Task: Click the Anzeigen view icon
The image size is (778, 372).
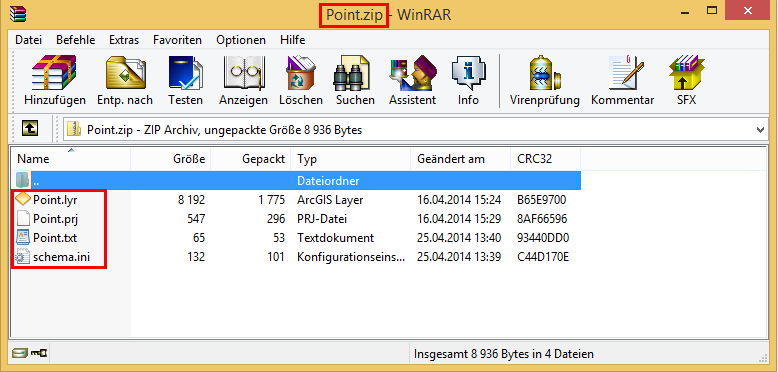Action: pyautogui.click(x=243, y=81)
